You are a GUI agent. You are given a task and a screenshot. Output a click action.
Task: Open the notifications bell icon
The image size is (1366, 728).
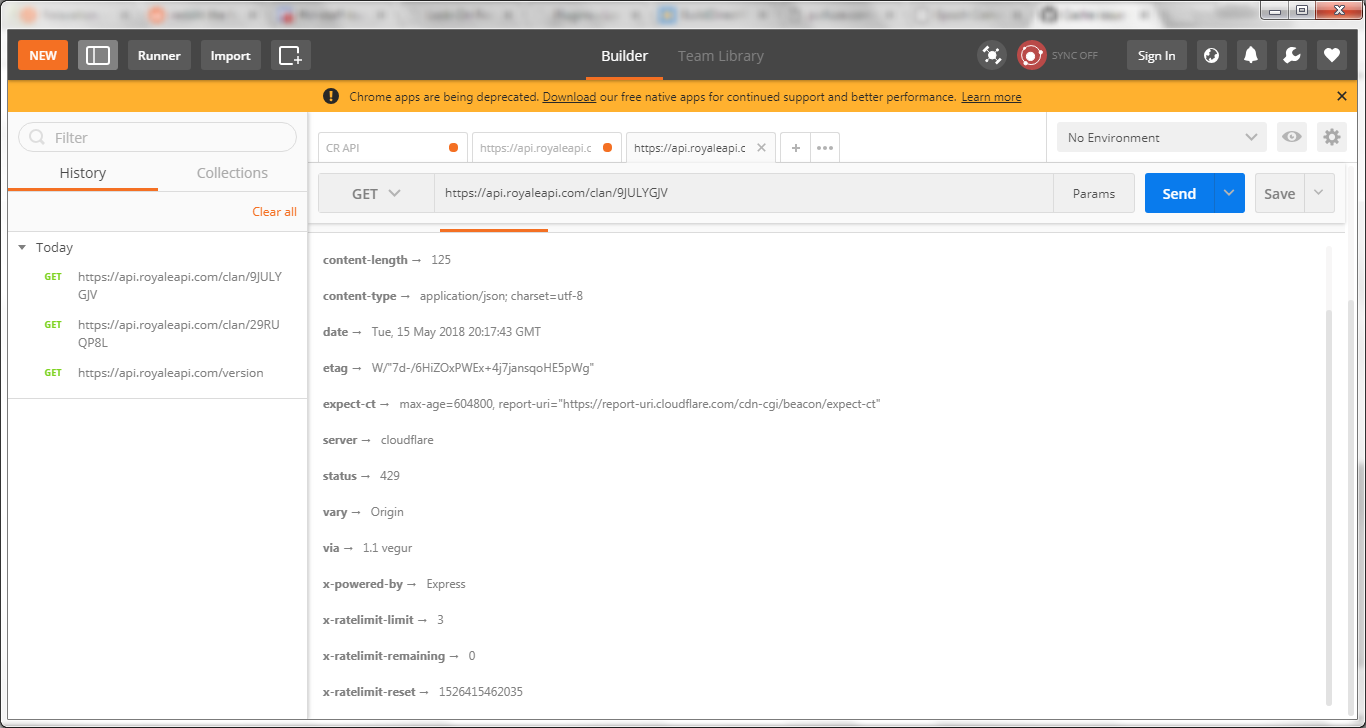1250,55
